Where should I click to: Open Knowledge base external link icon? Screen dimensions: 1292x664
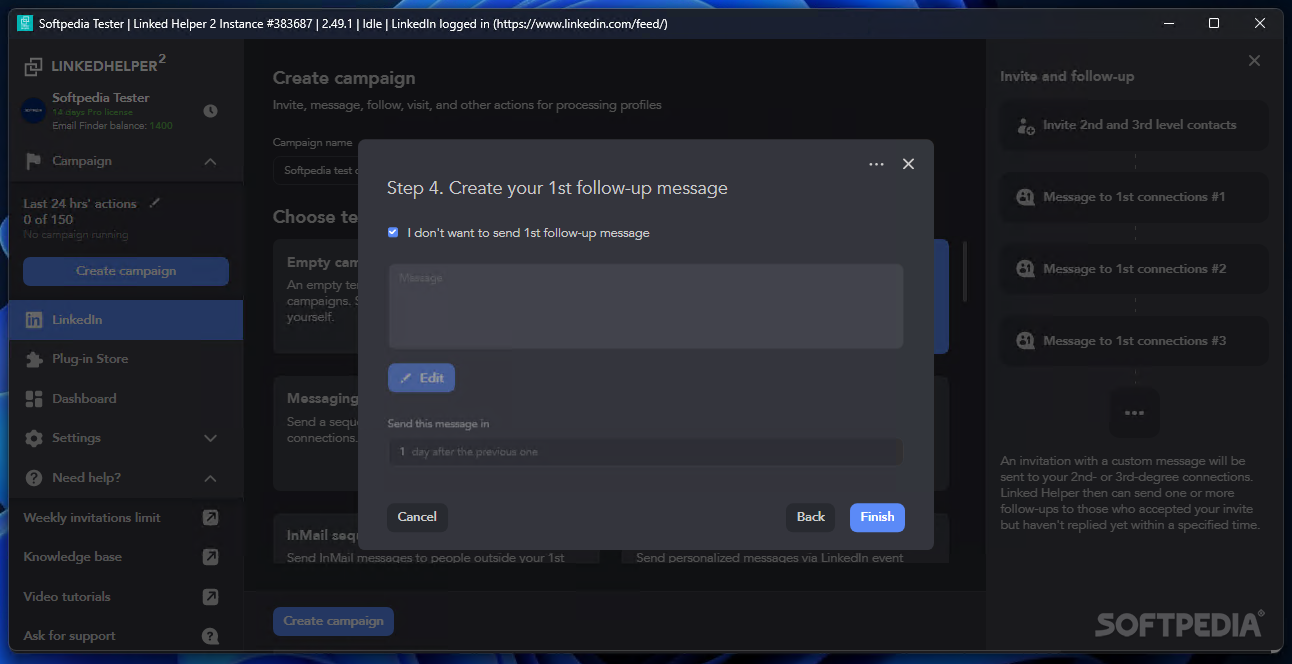(210, 557)
